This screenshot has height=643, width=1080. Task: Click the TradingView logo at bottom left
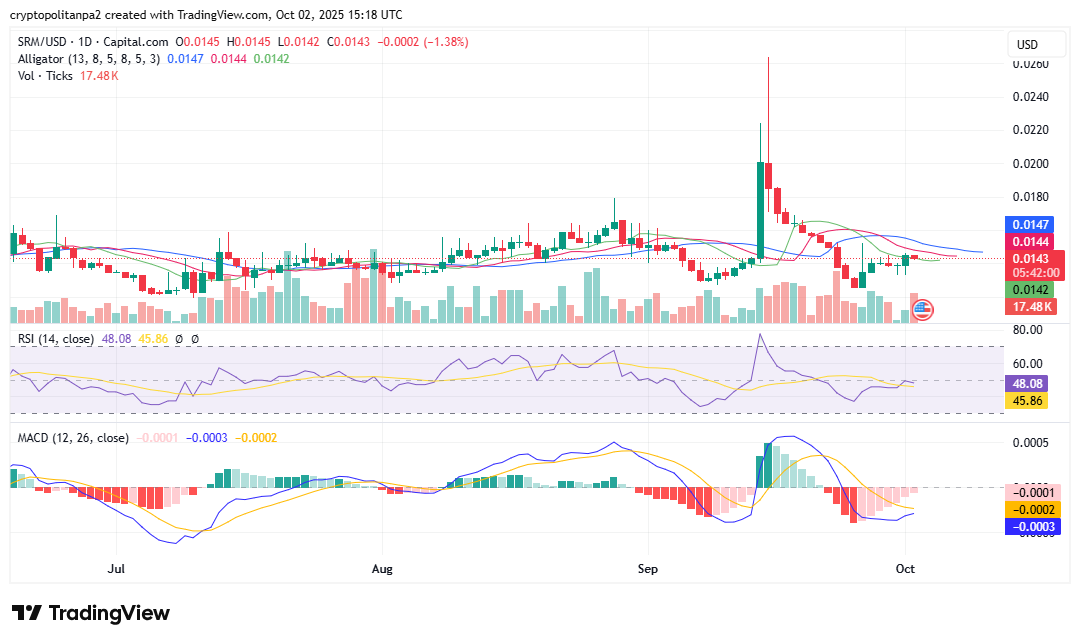point(91,613)
